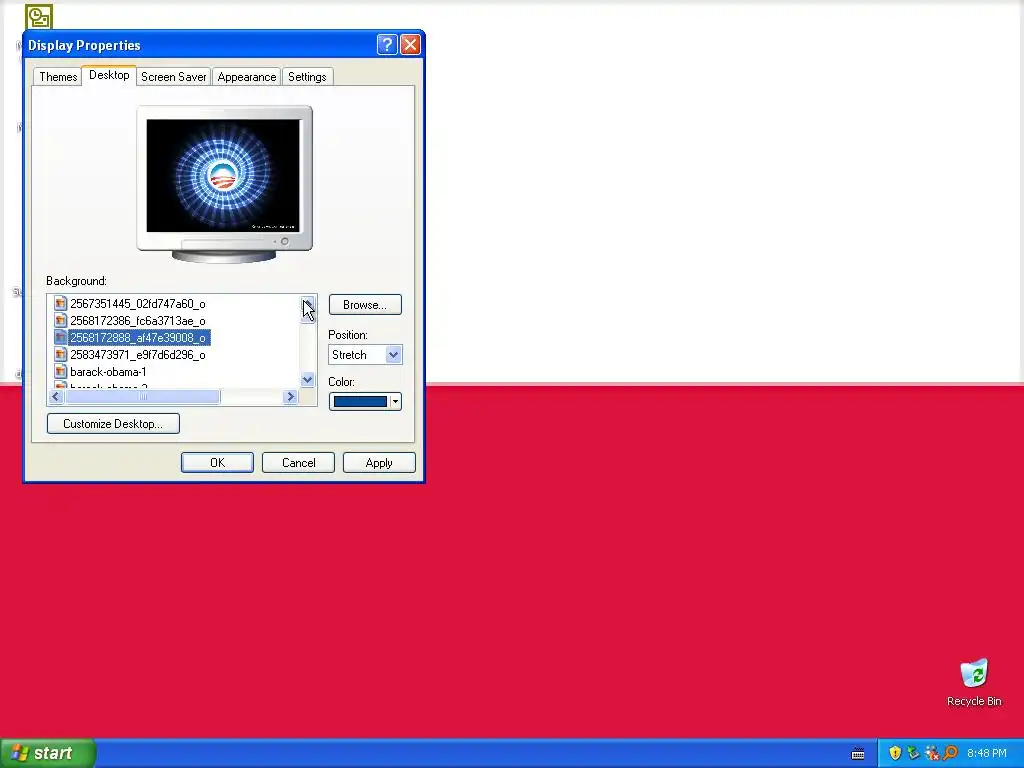Click the blue desktop color swatch
The image size is (1024, 768).
pyautogui.click(x=360, y=402)
